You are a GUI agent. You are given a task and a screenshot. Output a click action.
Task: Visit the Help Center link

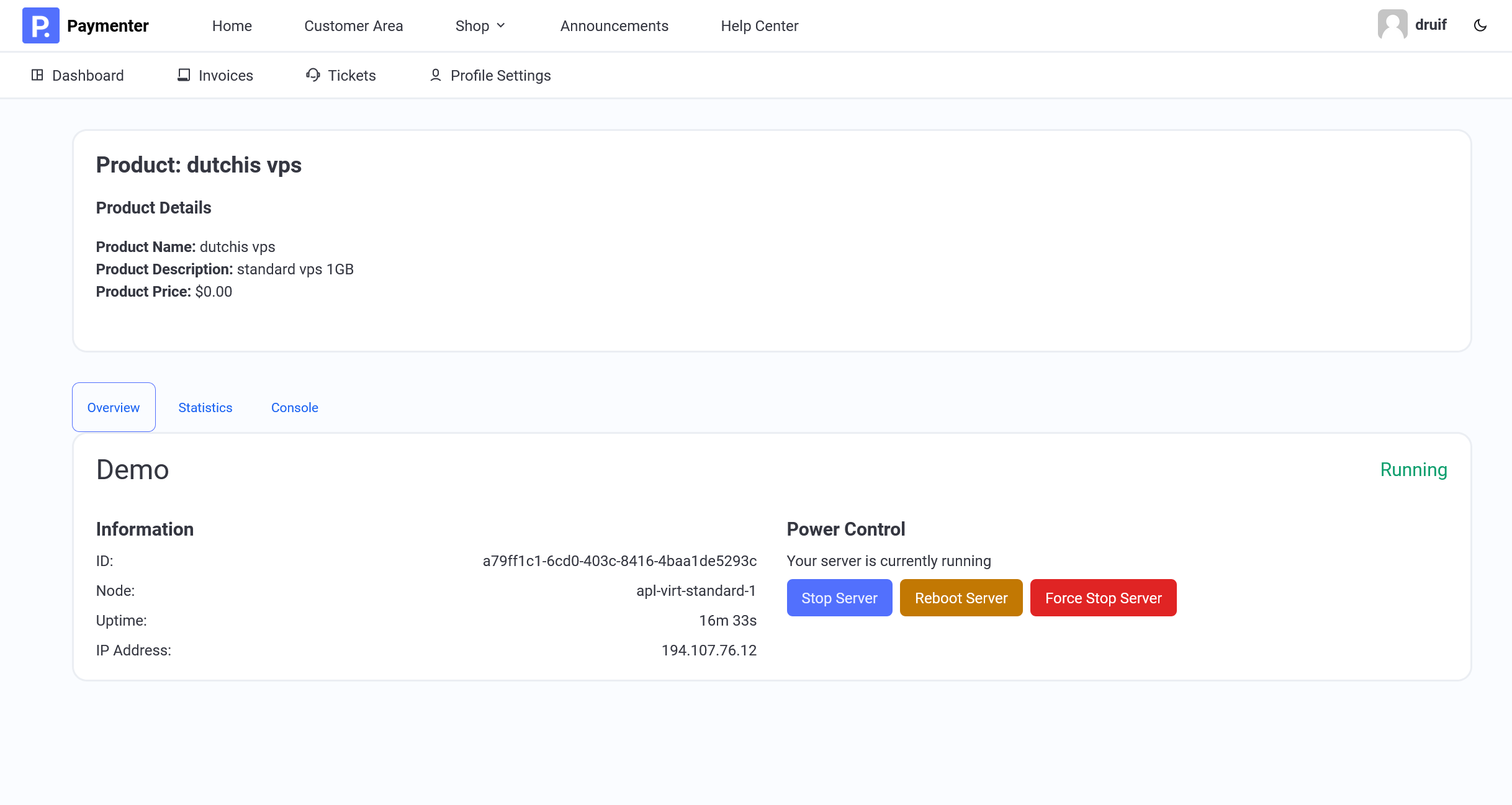coord(759,25)
